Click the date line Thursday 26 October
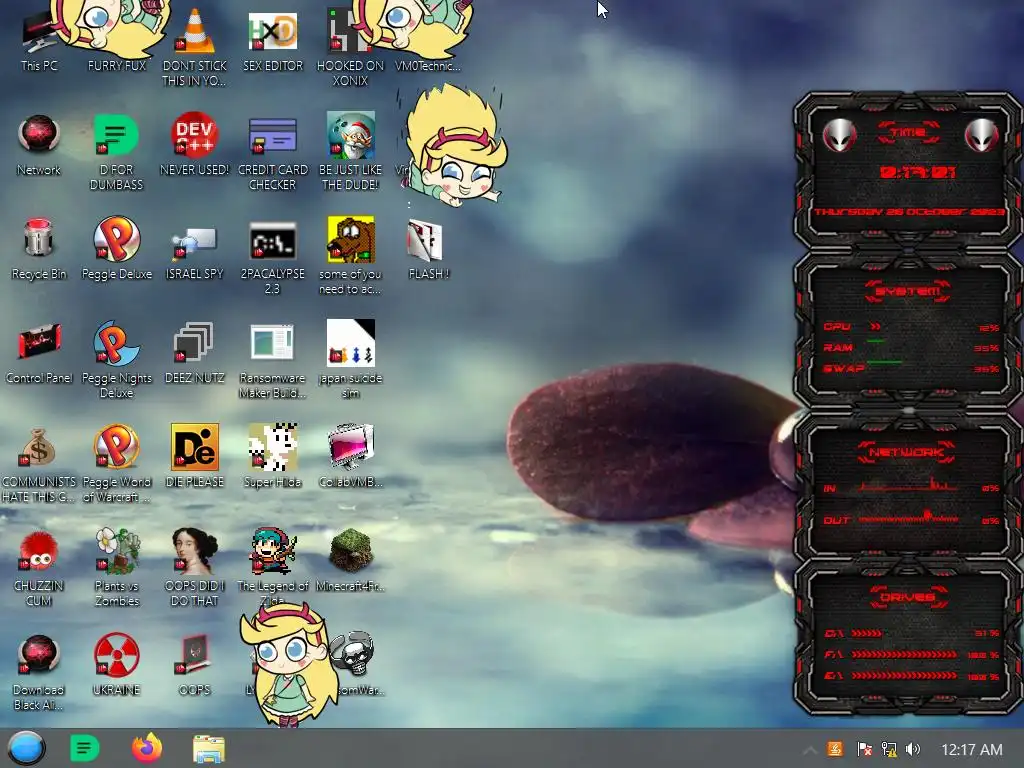 [x=909, y=212]
